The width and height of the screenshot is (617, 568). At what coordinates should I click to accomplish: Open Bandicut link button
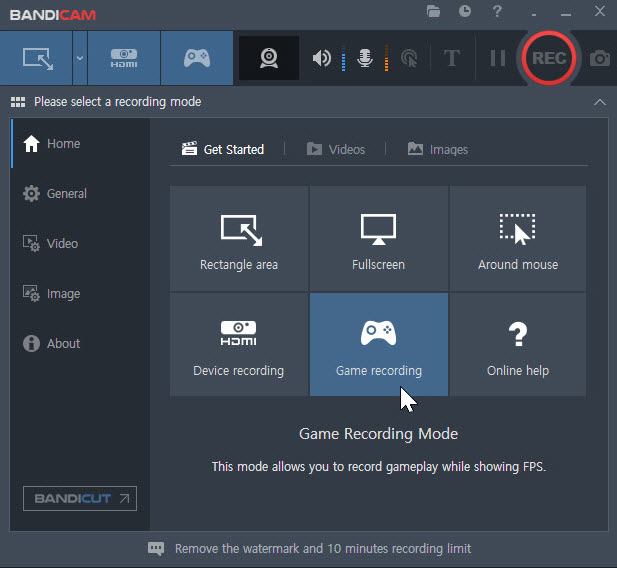pos(80,498)
